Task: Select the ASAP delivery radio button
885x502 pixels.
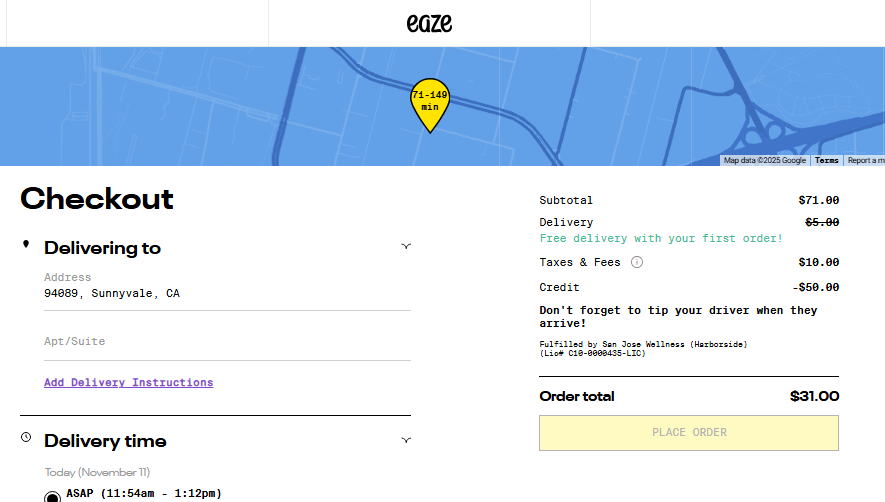Action: (x=52, y=495)
